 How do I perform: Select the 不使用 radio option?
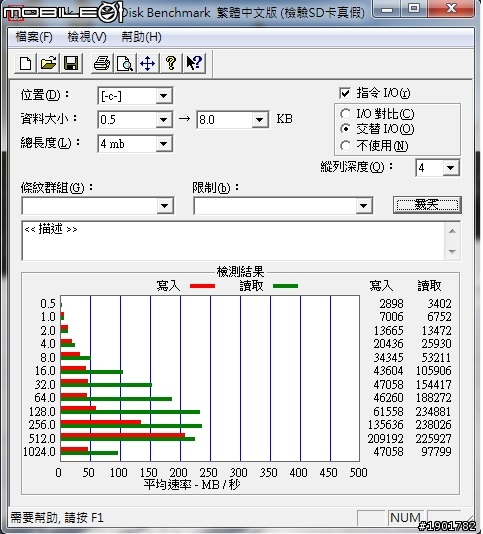coord(345,146)
